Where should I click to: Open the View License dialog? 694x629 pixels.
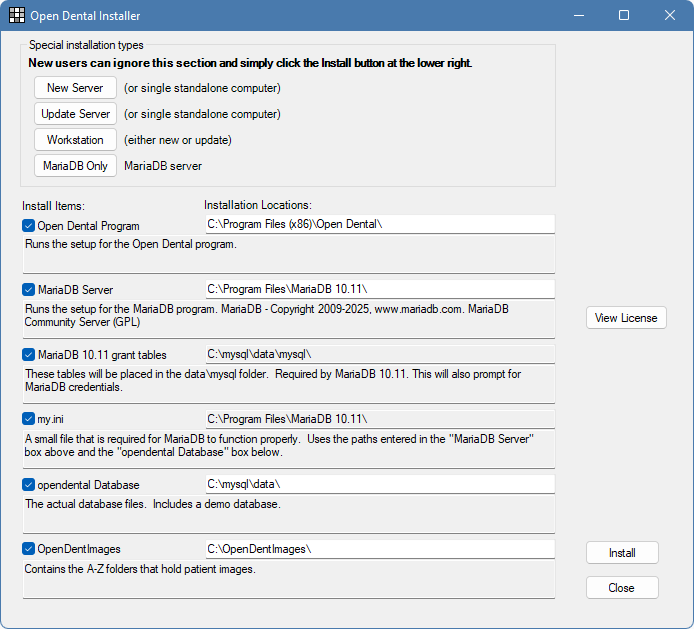[626, 318]
